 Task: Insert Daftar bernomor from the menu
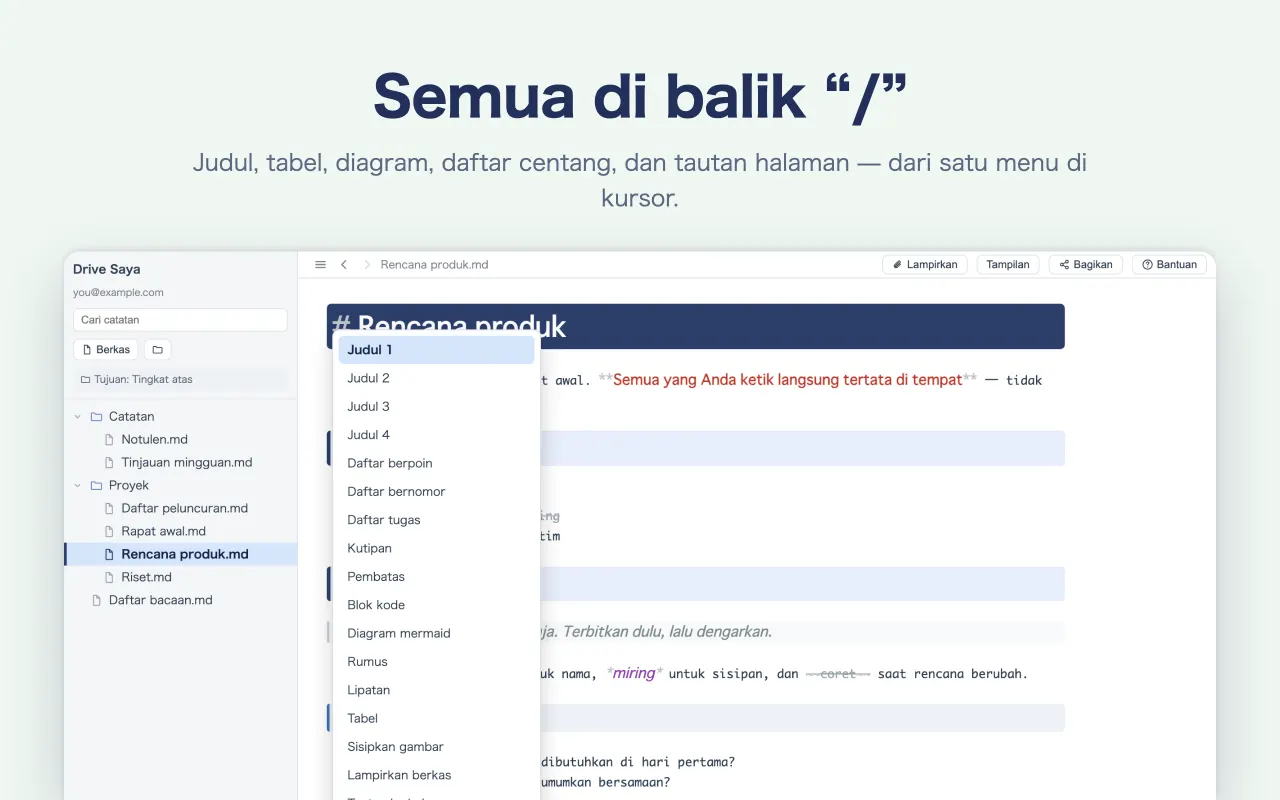click(x=436, y=491)
